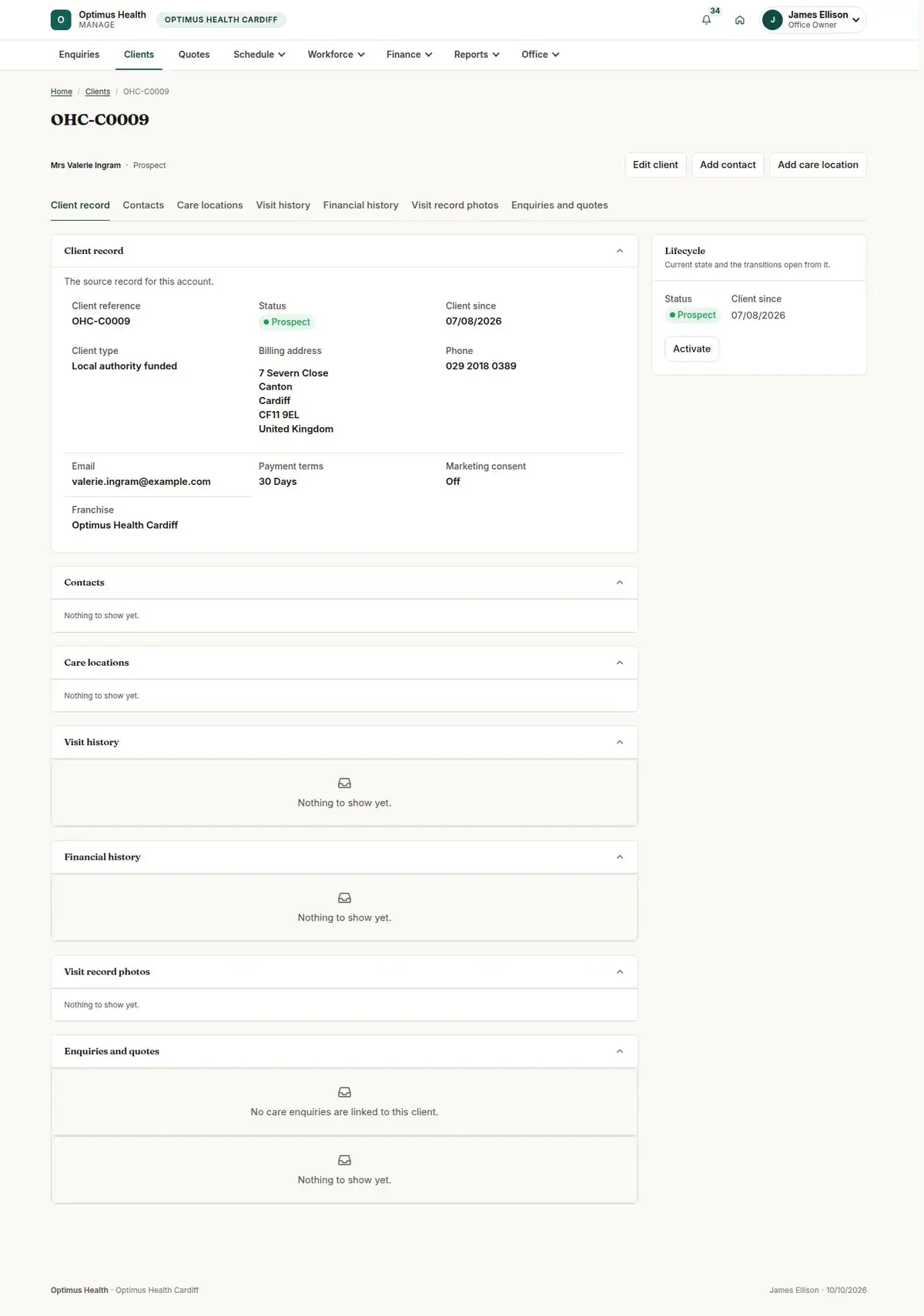This screenshot has height=1316, width=924.
Task: Click the Optimus Health logo badge
Action: [61, 20]
